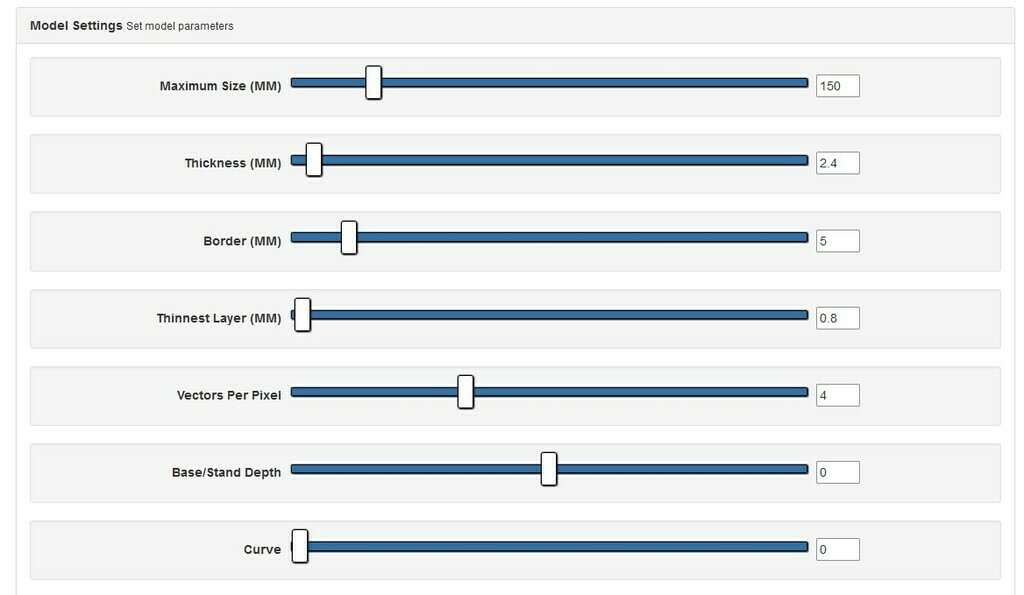The width and height of the screenshot is (1024, 595).
Task: Click the Model Settings panel heading
Action: (x=76, y=26)
